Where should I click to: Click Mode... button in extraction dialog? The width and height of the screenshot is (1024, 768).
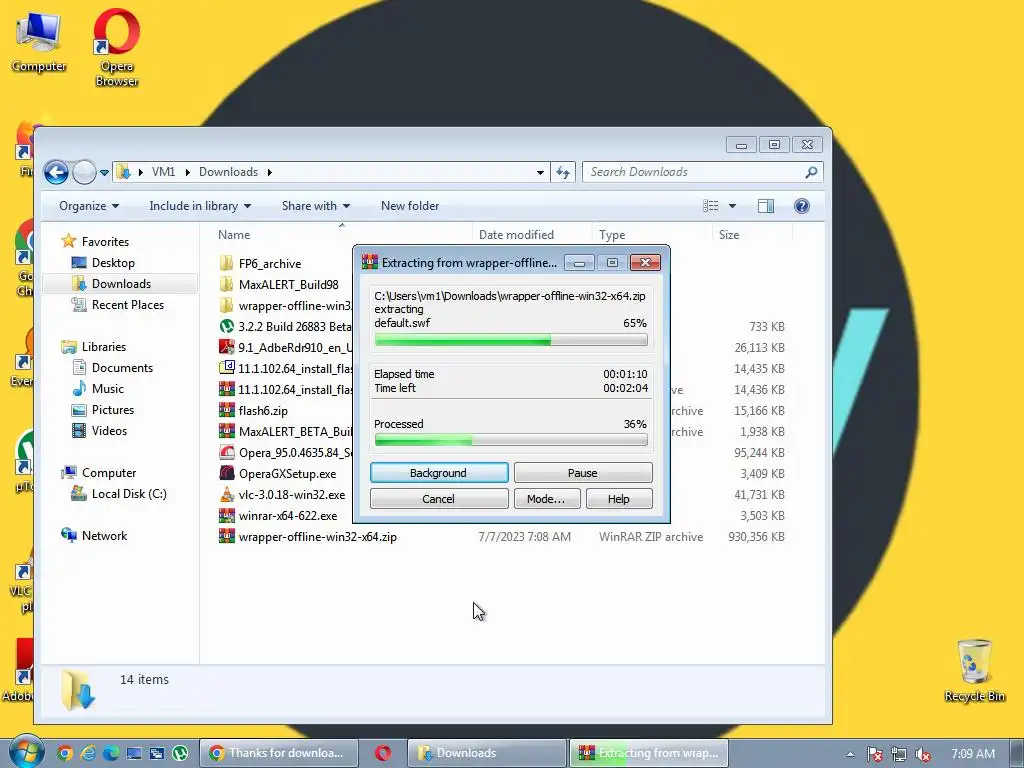(546, 499)
